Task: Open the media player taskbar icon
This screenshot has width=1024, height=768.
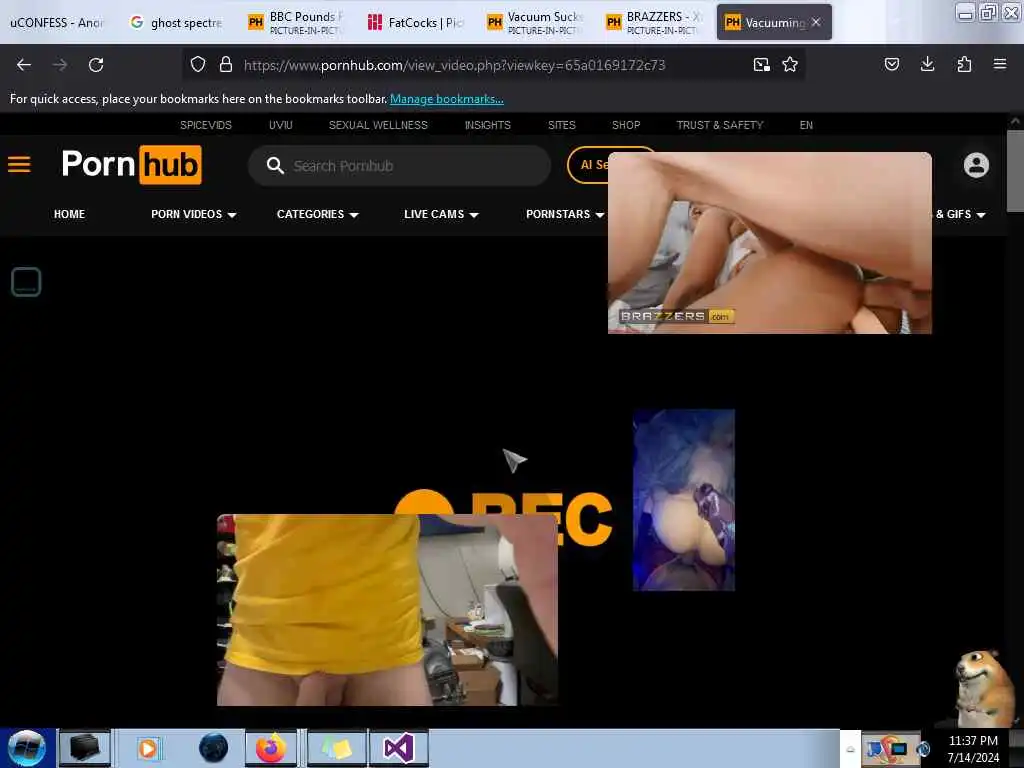Action: pyautogui.click(x=148, y=748)
